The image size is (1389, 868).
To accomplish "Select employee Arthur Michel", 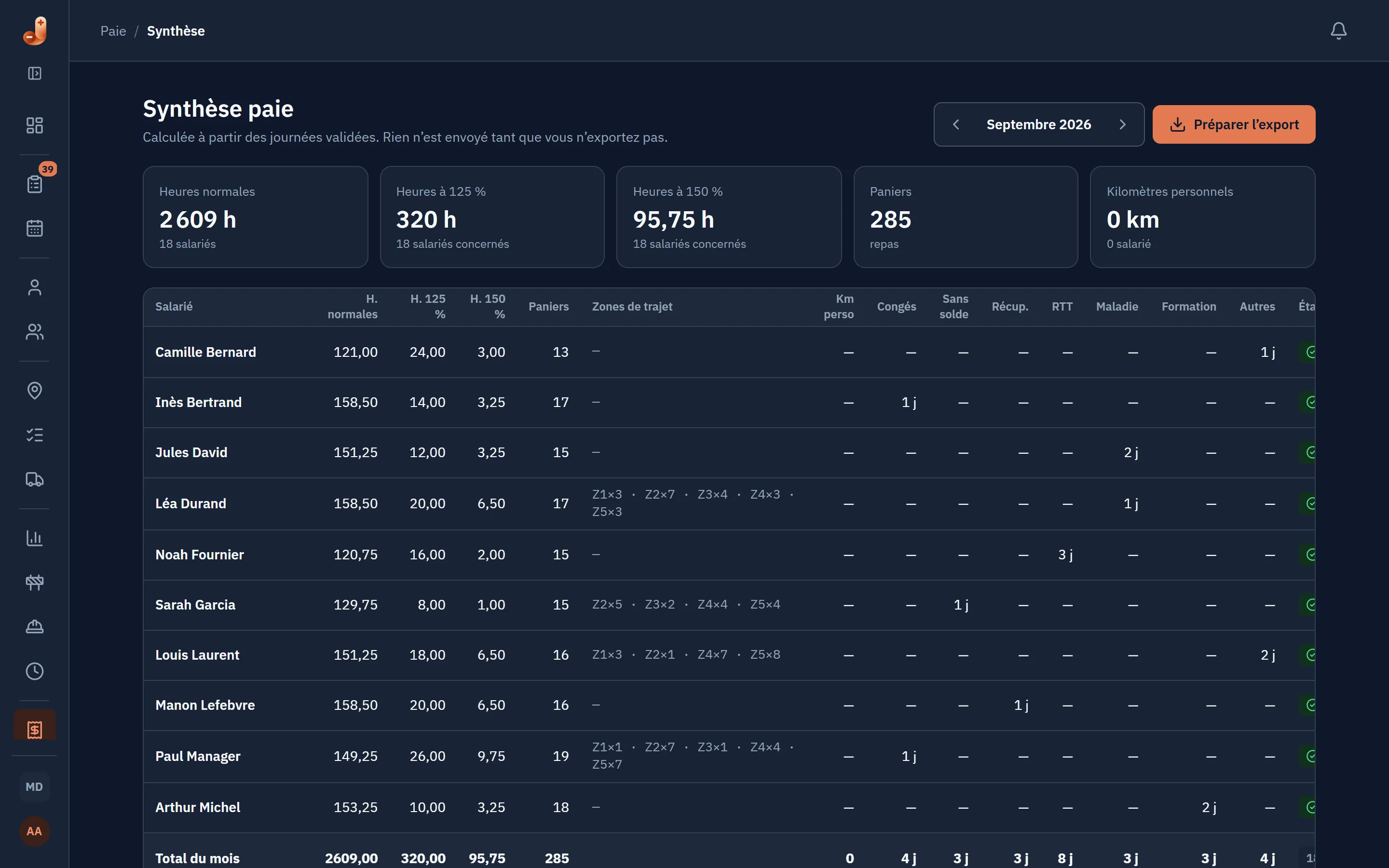I will (198, 807).
